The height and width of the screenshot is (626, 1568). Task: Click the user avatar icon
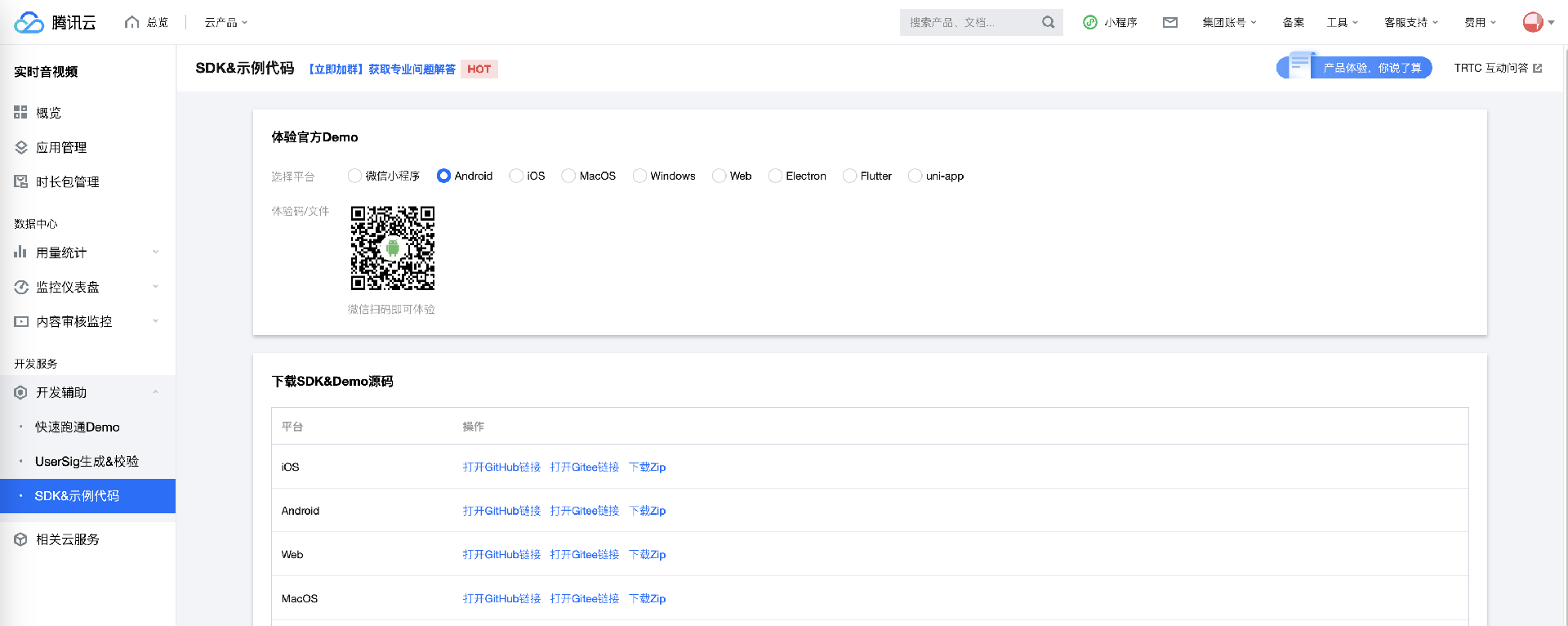(x=1533, y=22)
